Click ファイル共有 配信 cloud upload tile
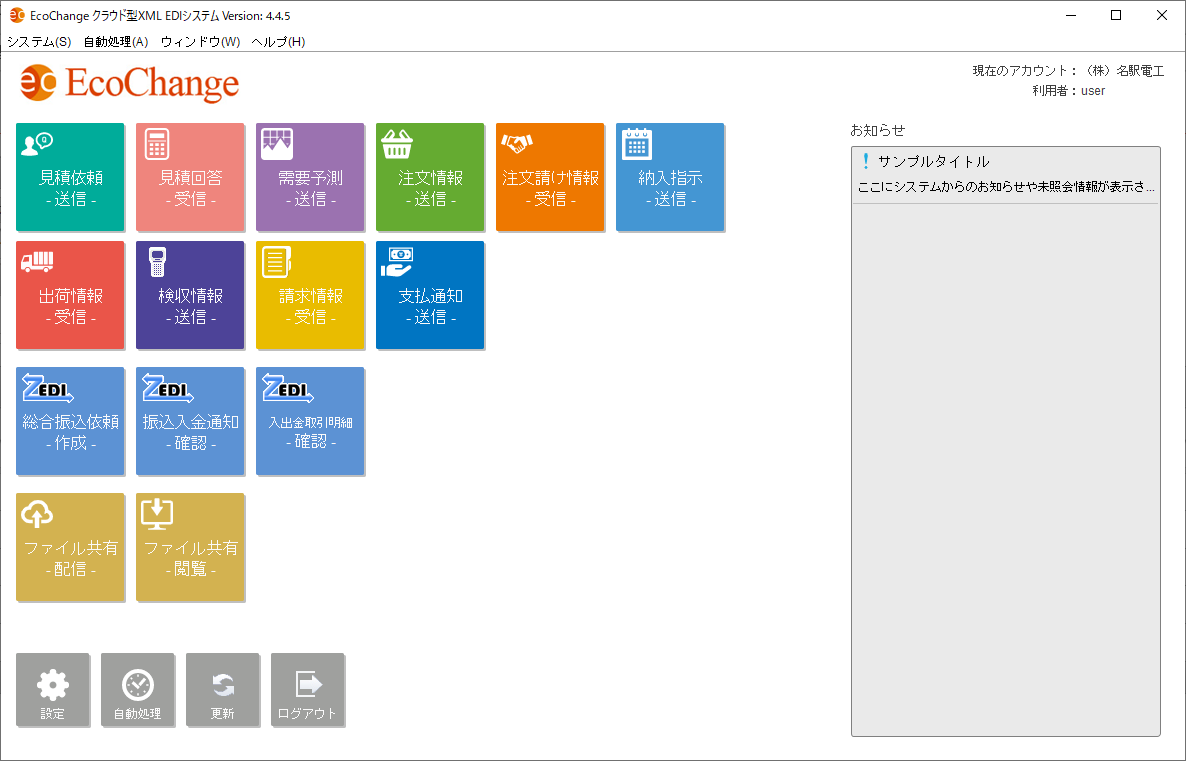Viewport: 1186px width, 761px height. pos(70,547)
